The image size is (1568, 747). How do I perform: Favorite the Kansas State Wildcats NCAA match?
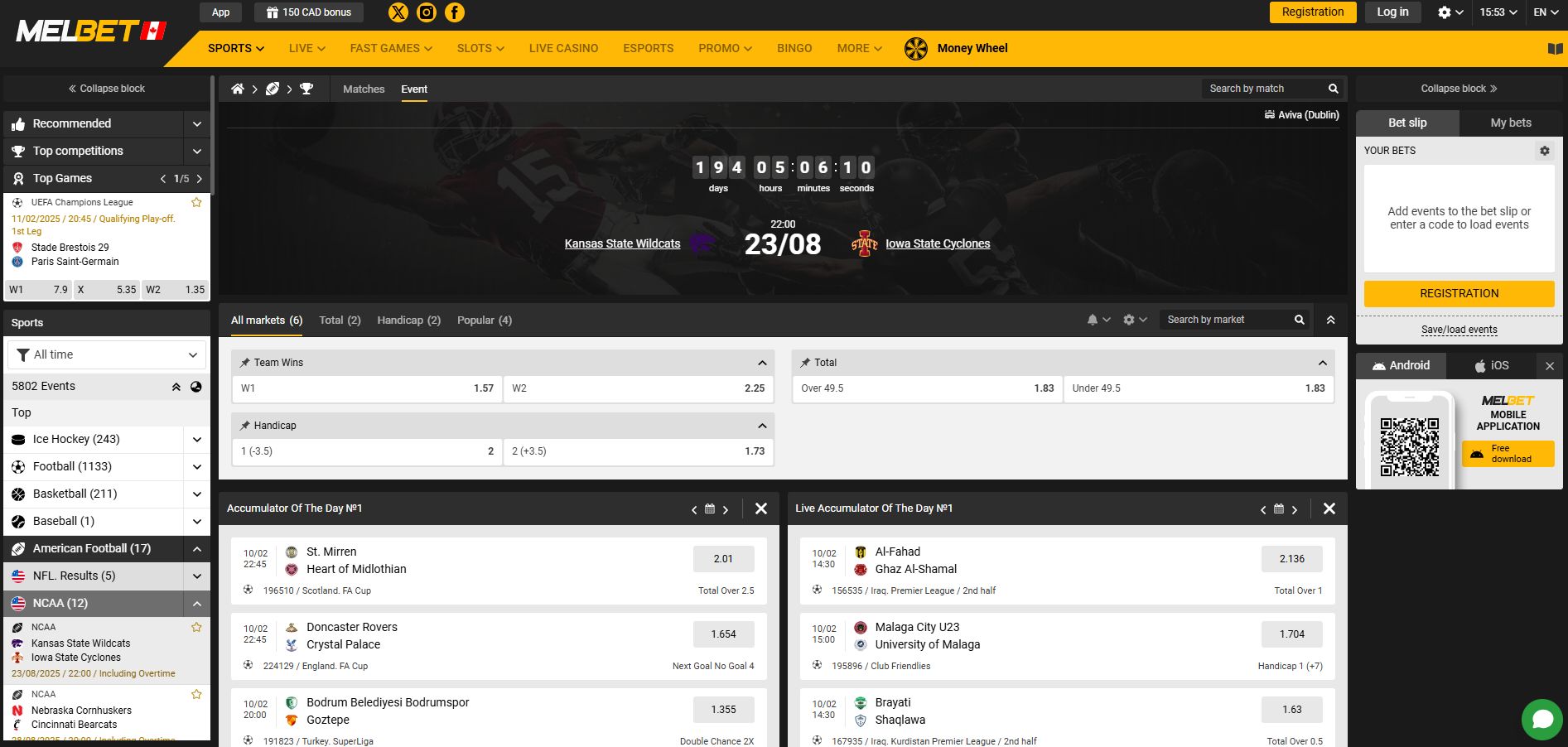click(x=196, y=627)
